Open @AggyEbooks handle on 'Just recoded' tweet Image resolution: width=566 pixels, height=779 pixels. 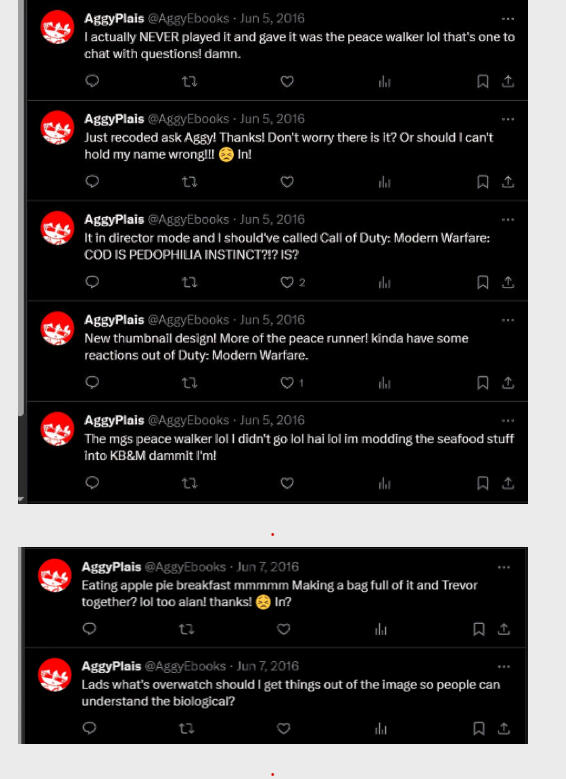[189, 119]
